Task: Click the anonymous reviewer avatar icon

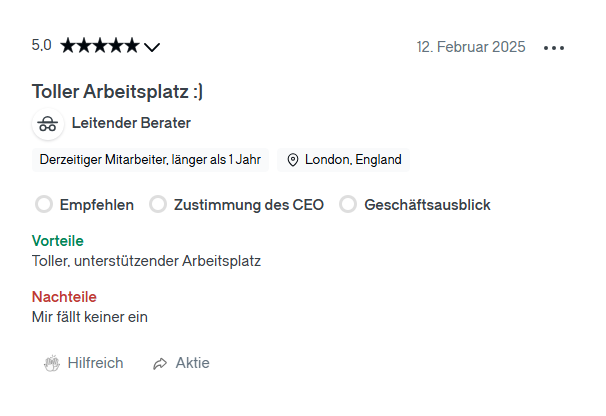Action: tap(48, 124)
